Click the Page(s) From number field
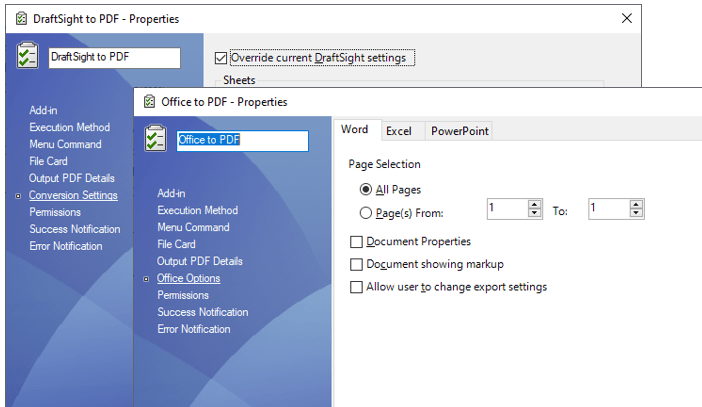This screenshot has width=702, height=407. (x=508, y=209)
